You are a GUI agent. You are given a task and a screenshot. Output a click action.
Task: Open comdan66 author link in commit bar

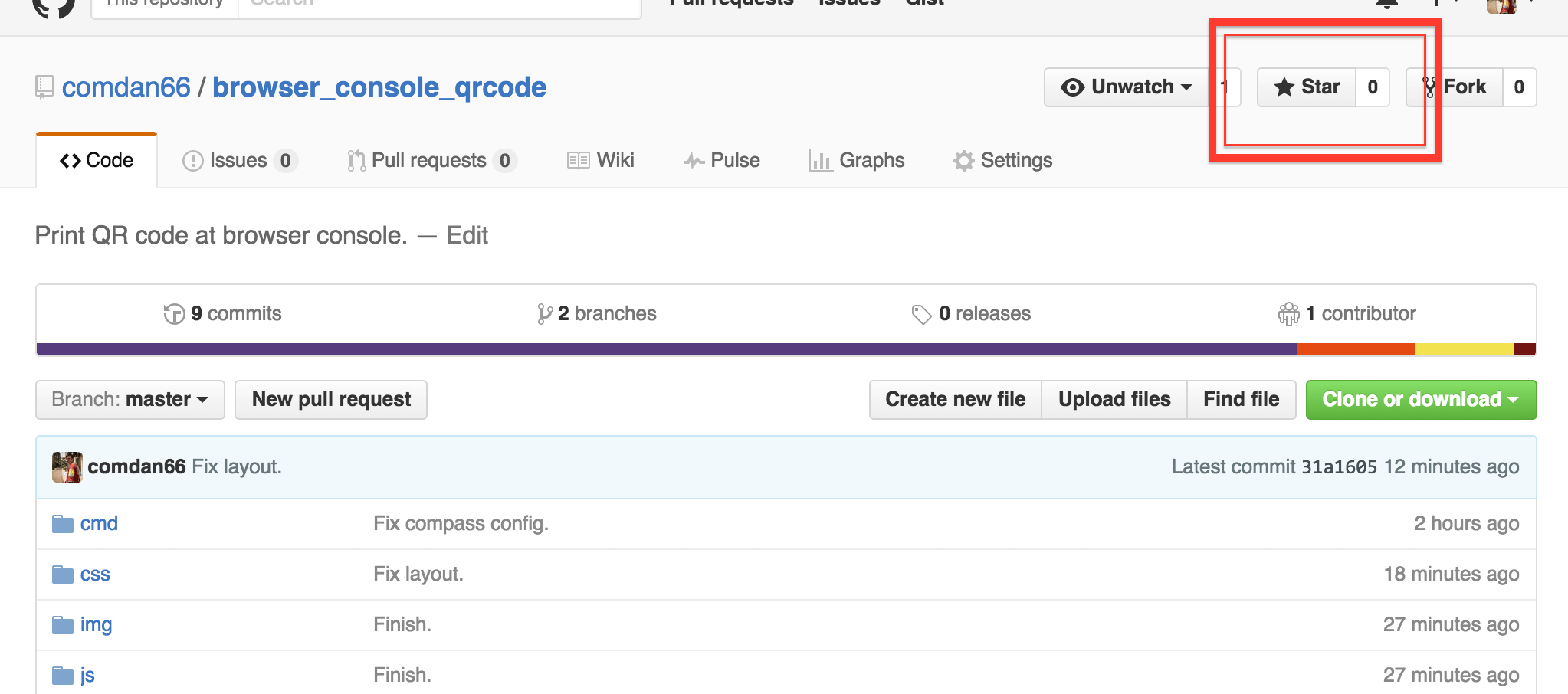pyautogui.click(x=136, y=466)
